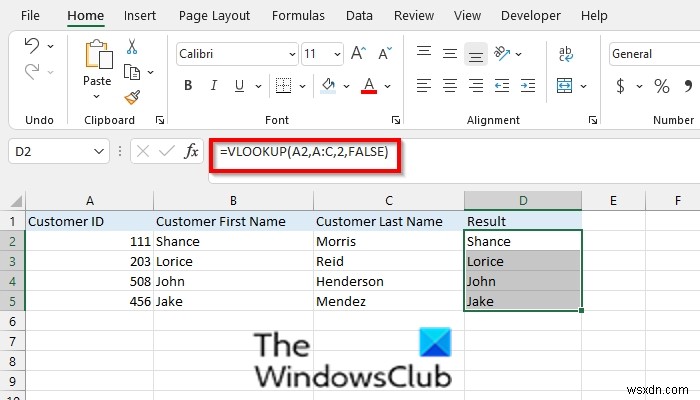This screenshot has width=700, height=400.
Task: Switch to the Review tab
Action: click(x=414, y=16)
